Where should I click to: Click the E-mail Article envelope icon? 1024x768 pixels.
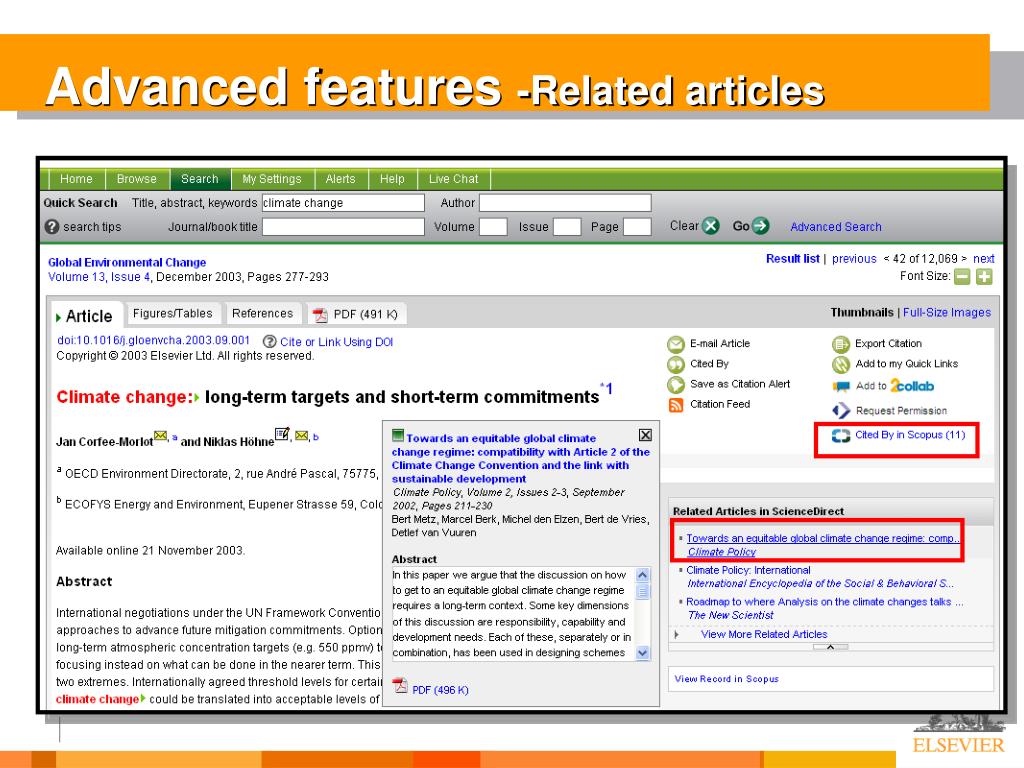coord(676,344)
